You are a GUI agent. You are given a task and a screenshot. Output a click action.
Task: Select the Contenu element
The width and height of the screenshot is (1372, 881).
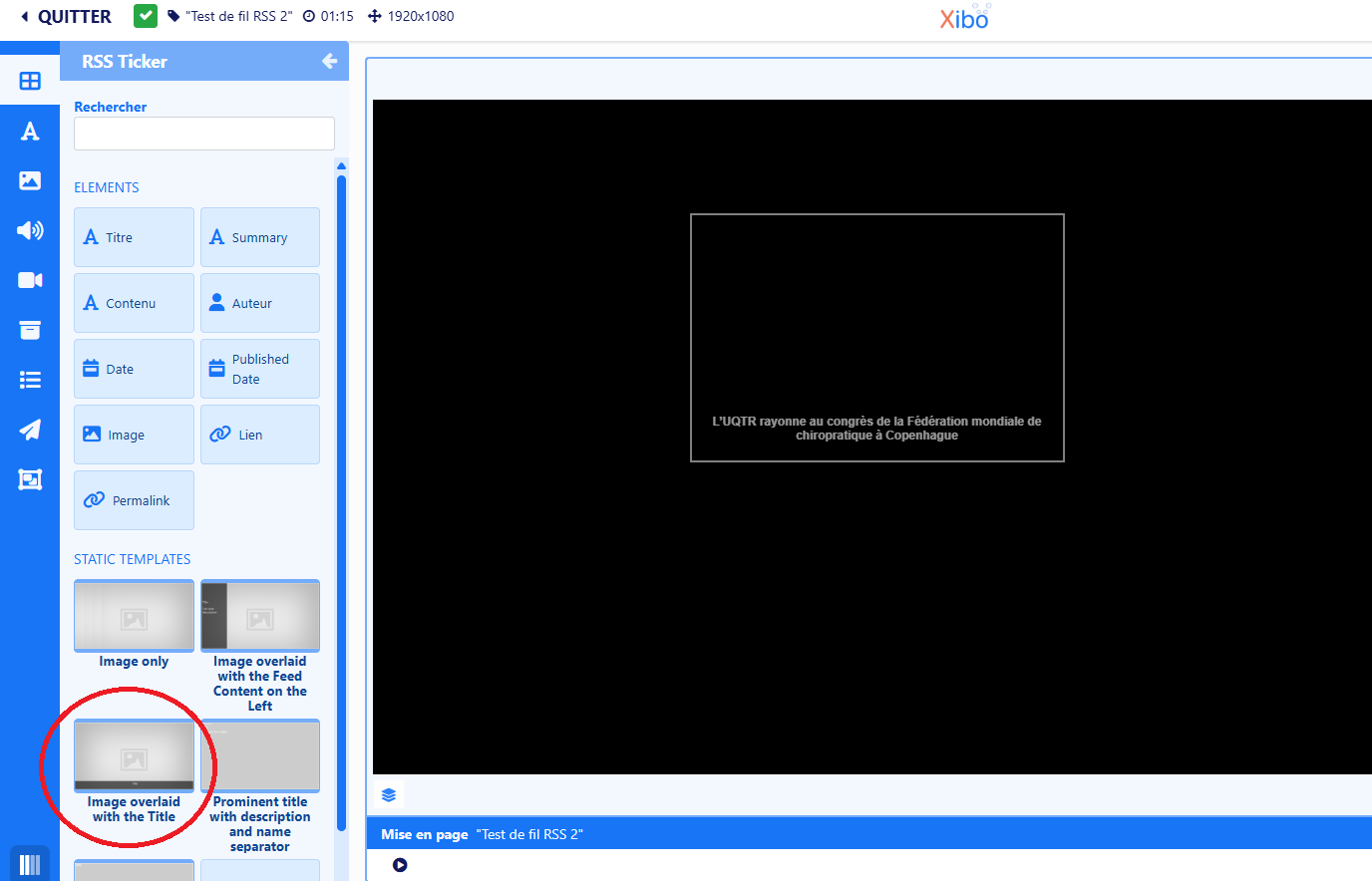(x=134, y=303)
